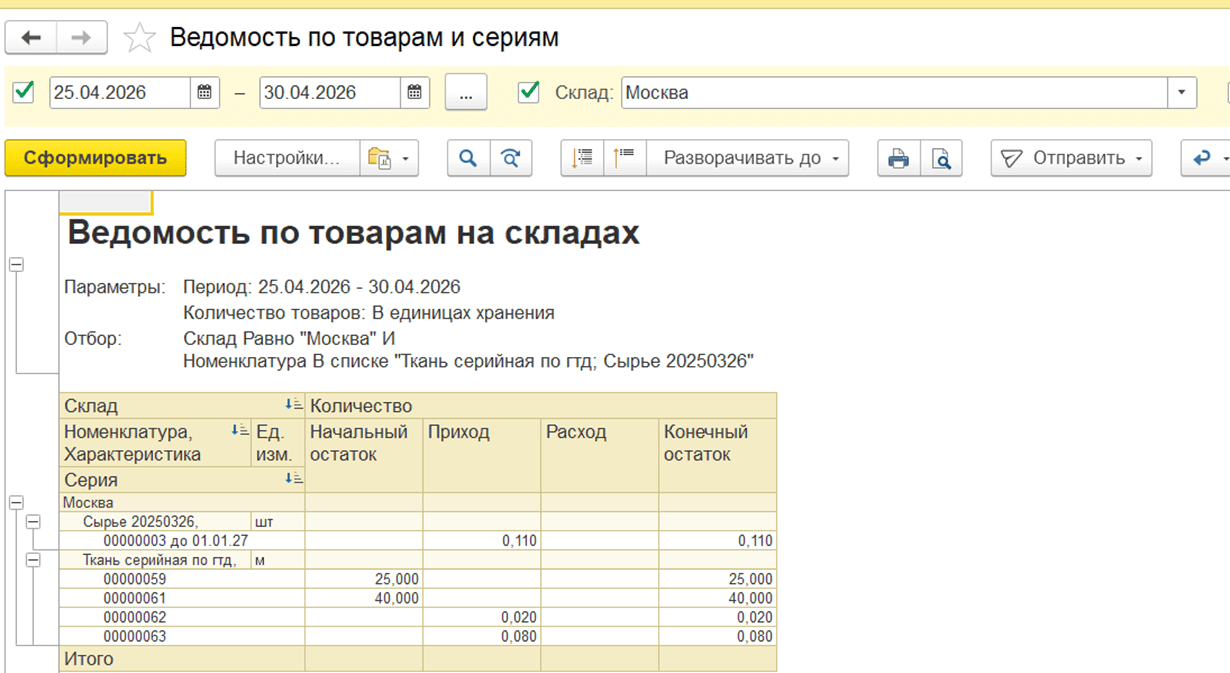1230x673 pixels.
Task: Open calendar for end date 30.04.2026
Action: point(414,93)
